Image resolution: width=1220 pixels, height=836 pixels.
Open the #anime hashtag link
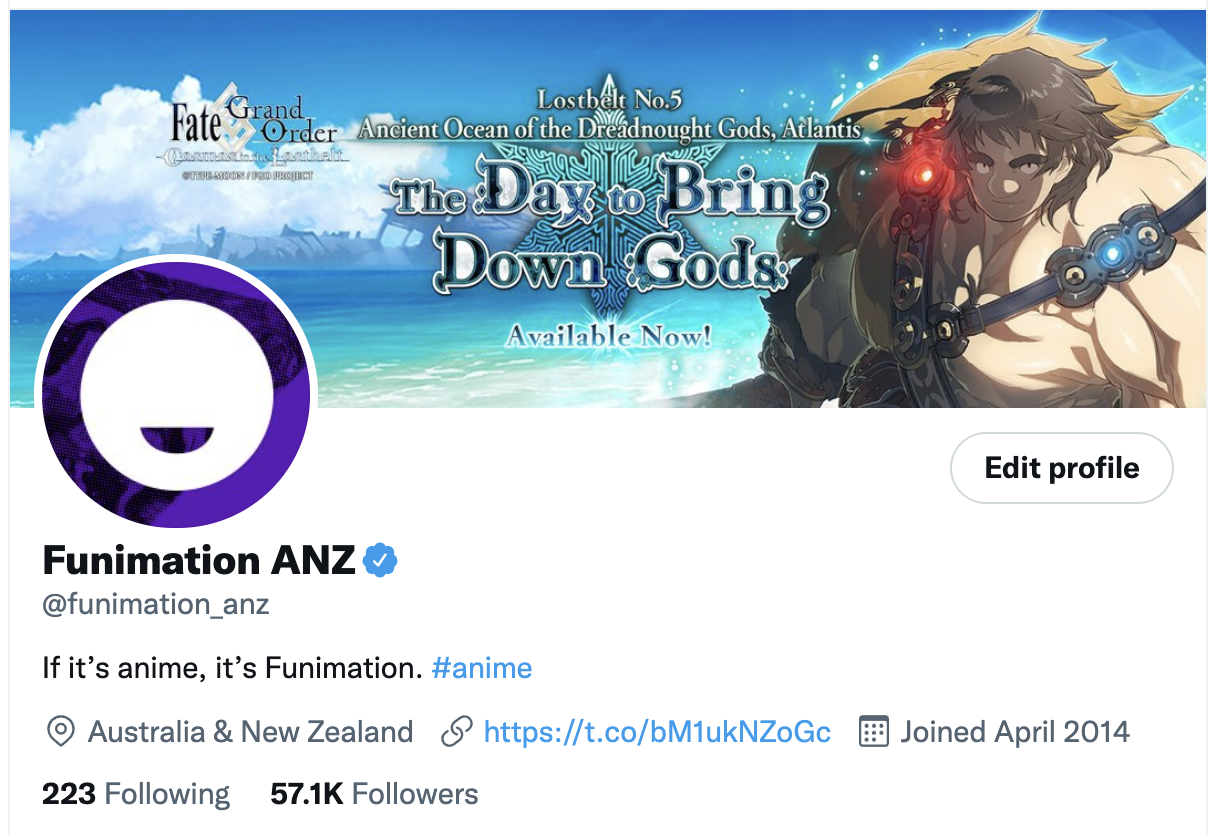pyautogui.click(x=482, y=668)
